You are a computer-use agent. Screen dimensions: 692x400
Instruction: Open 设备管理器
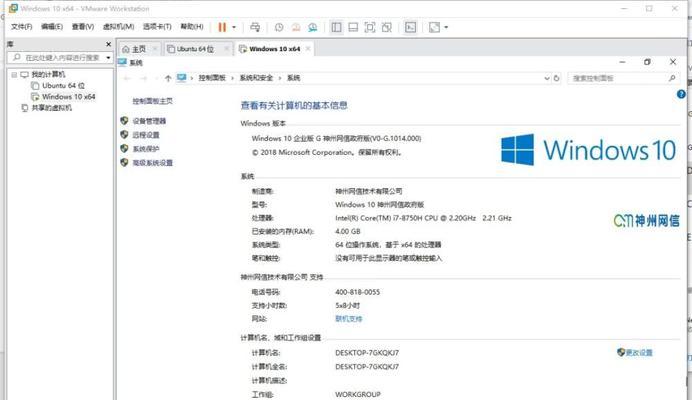tap(149, 121)
